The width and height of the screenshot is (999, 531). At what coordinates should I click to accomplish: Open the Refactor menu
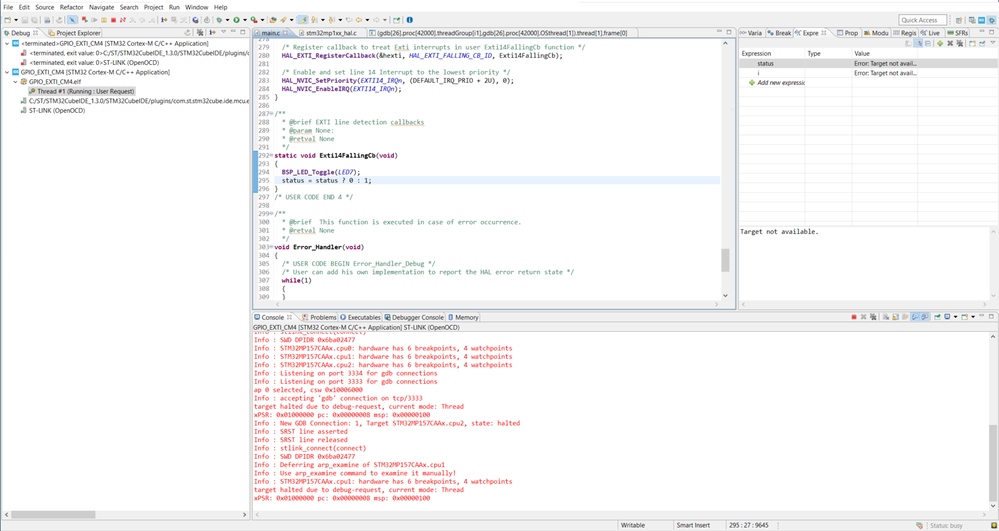click(x=71, y=7)
